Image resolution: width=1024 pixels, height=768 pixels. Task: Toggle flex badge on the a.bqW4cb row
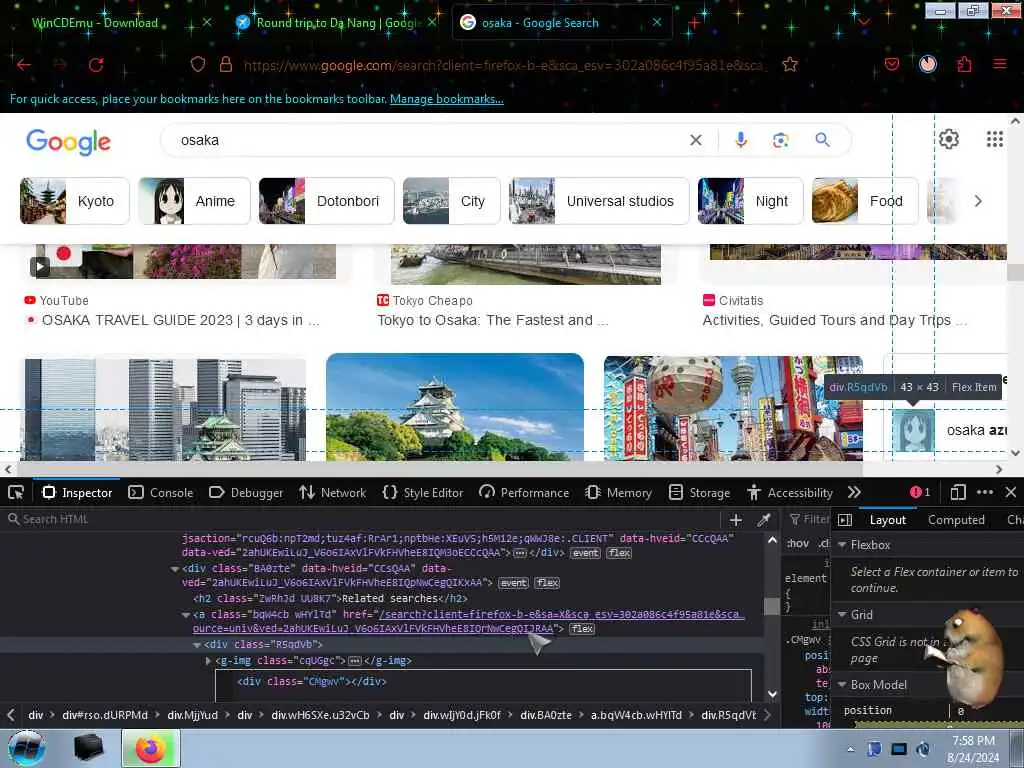click(582, 629)
